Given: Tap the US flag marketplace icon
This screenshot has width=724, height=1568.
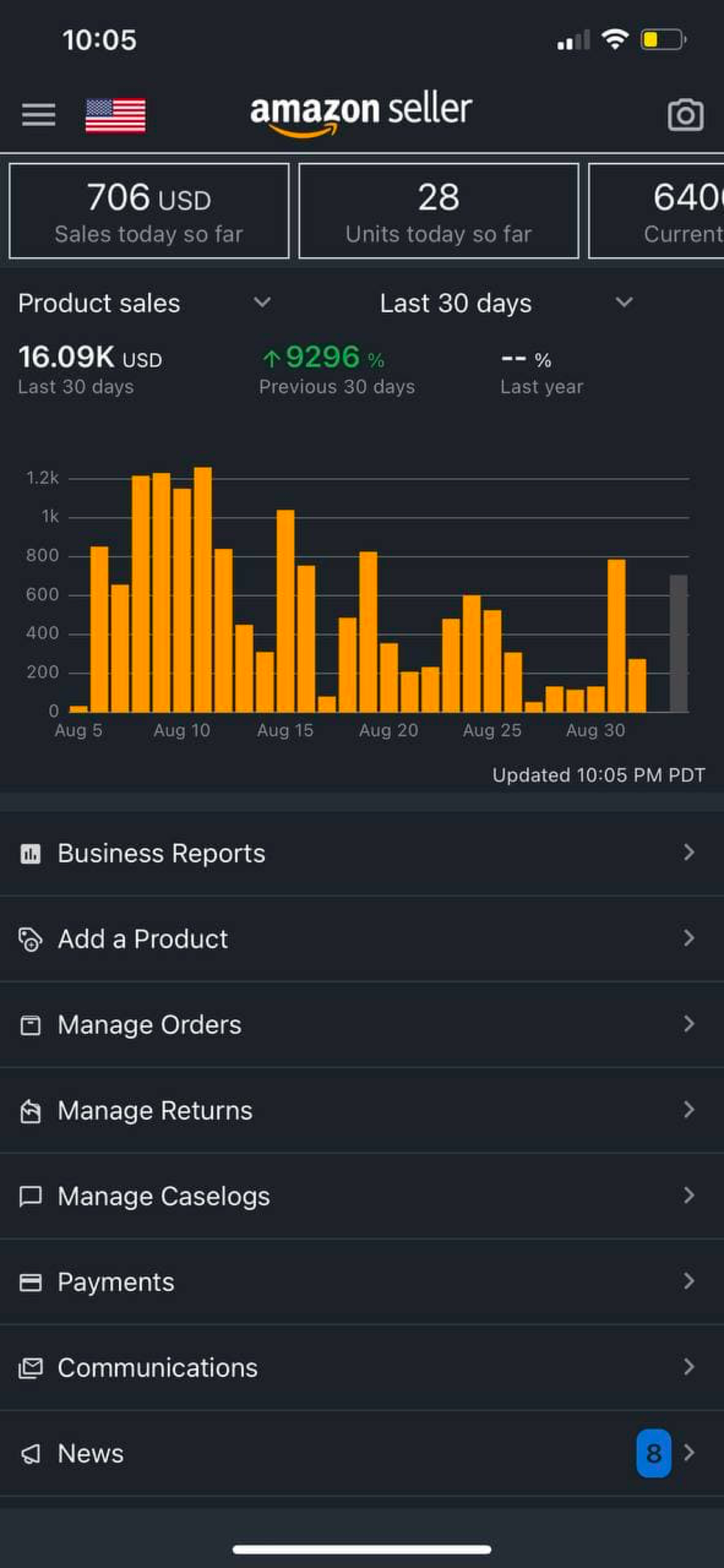Looking at the screenshot, I should point(116,115).
